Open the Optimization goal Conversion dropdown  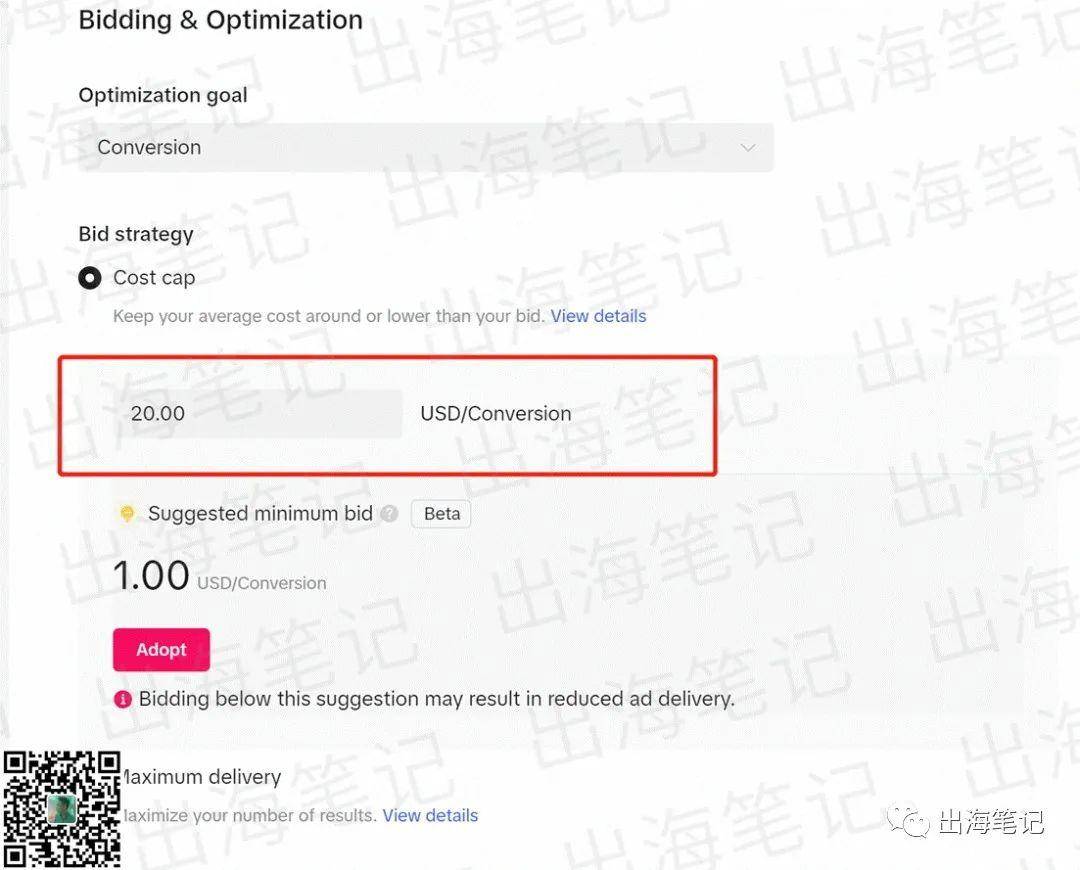[426, 147]
